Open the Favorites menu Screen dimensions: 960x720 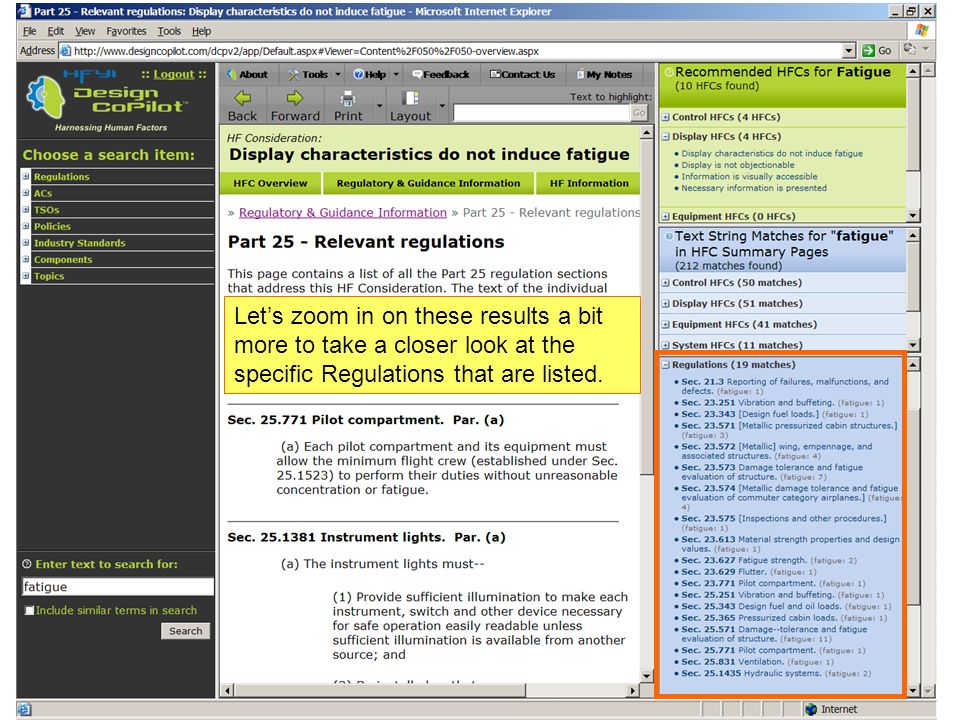pos(126,31)
